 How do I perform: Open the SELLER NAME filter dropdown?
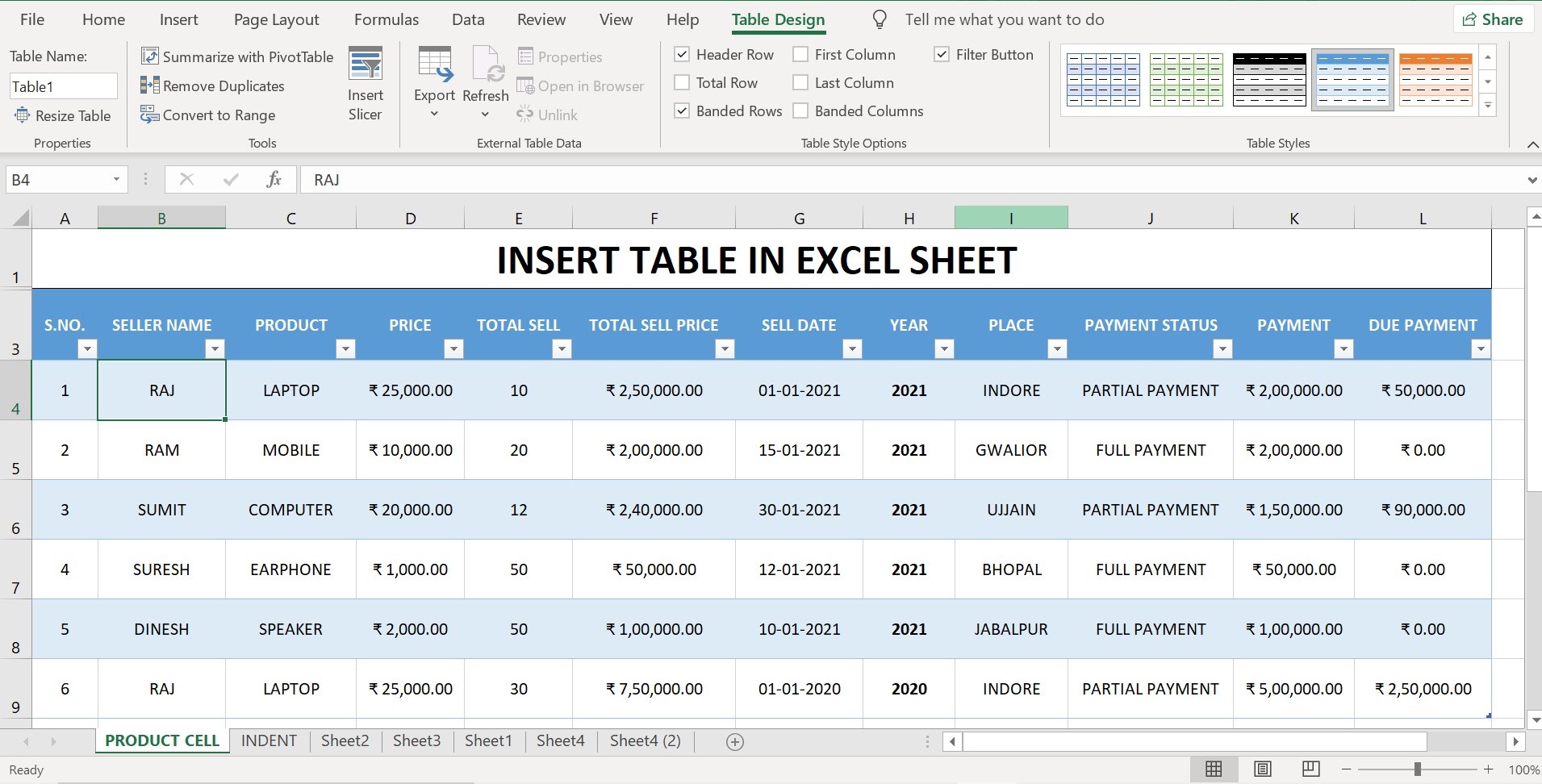tap(215, 348)
